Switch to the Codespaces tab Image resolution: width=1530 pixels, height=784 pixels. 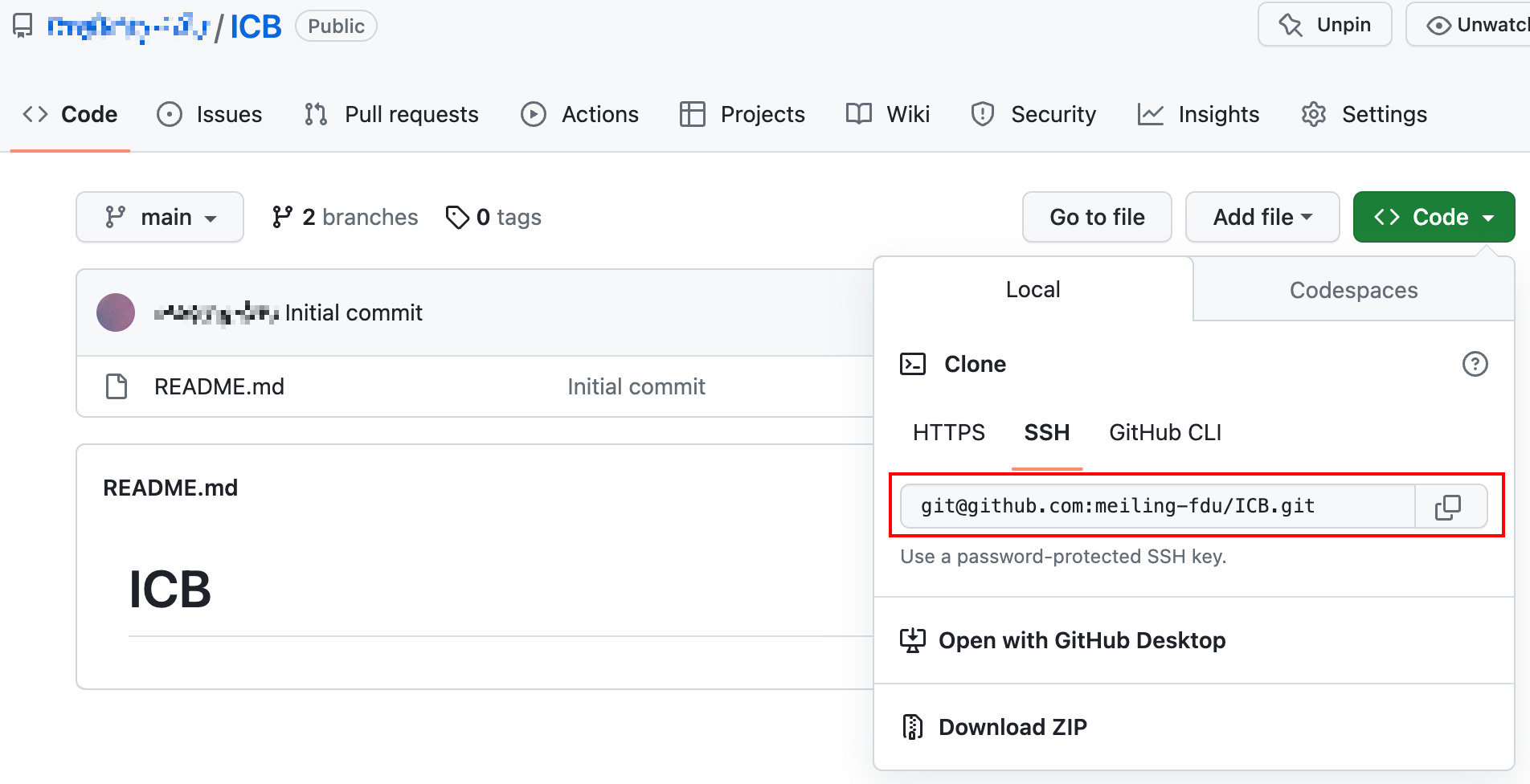click(x=1353, y=290)
